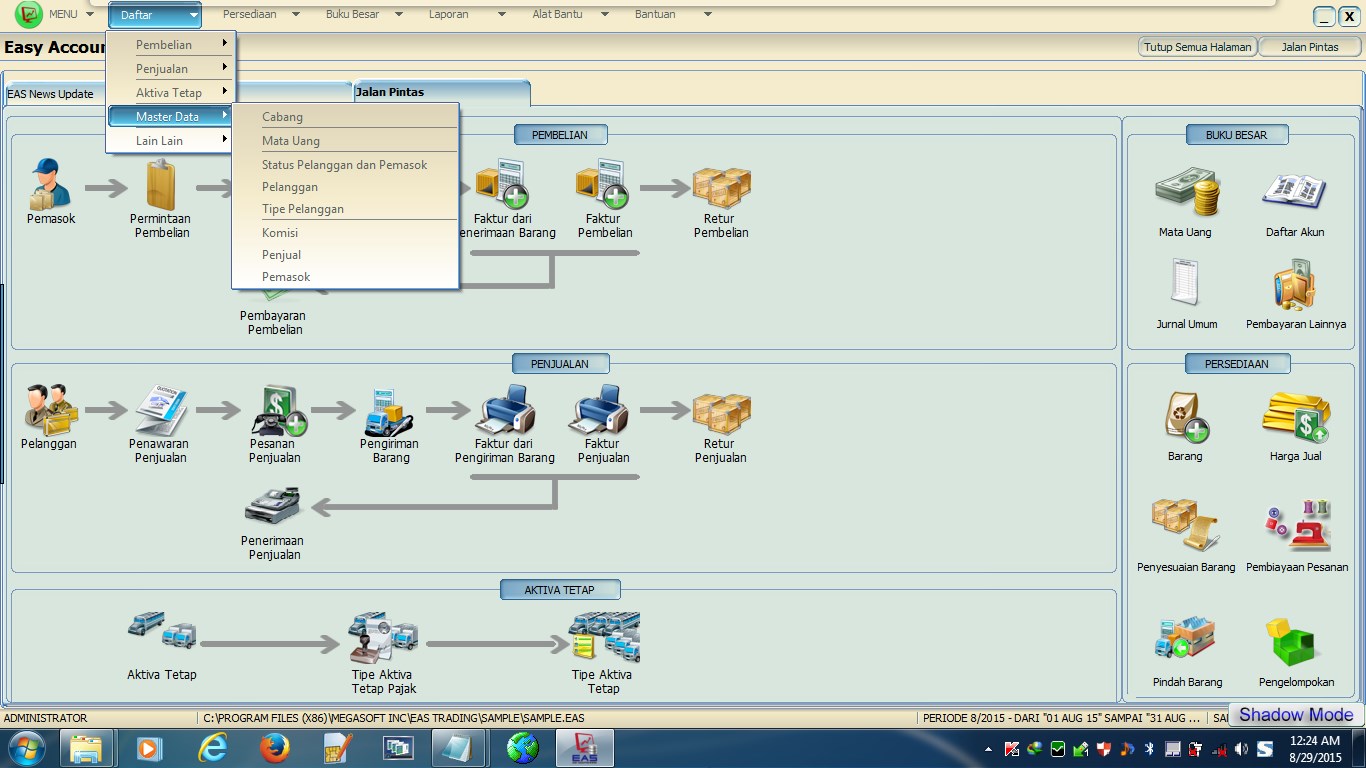Open Retur Penjualan boxes icon
Image resolution: width=1366 pixels, height=768 pixels.
coord(721,412)
